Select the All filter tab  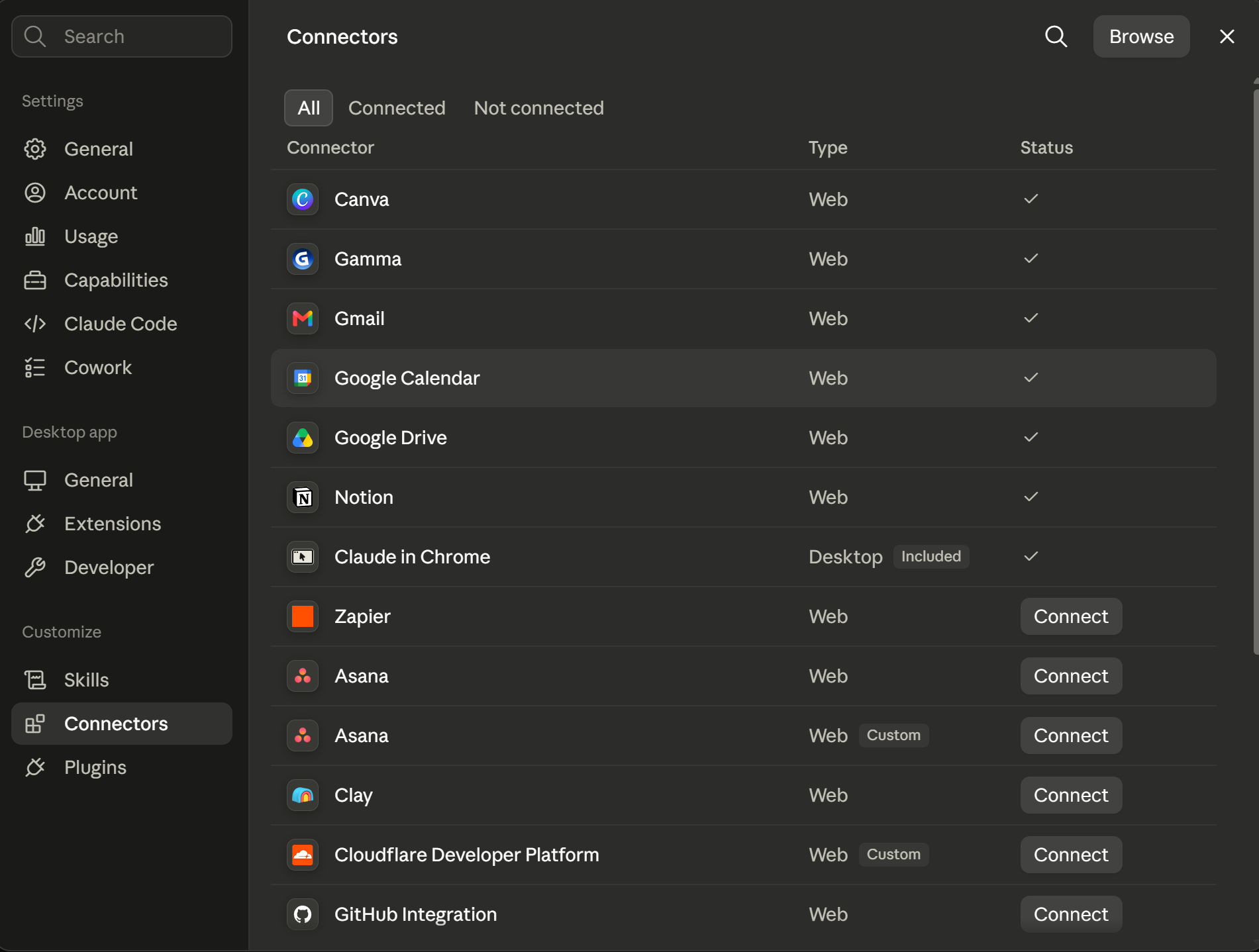point(309,108)
